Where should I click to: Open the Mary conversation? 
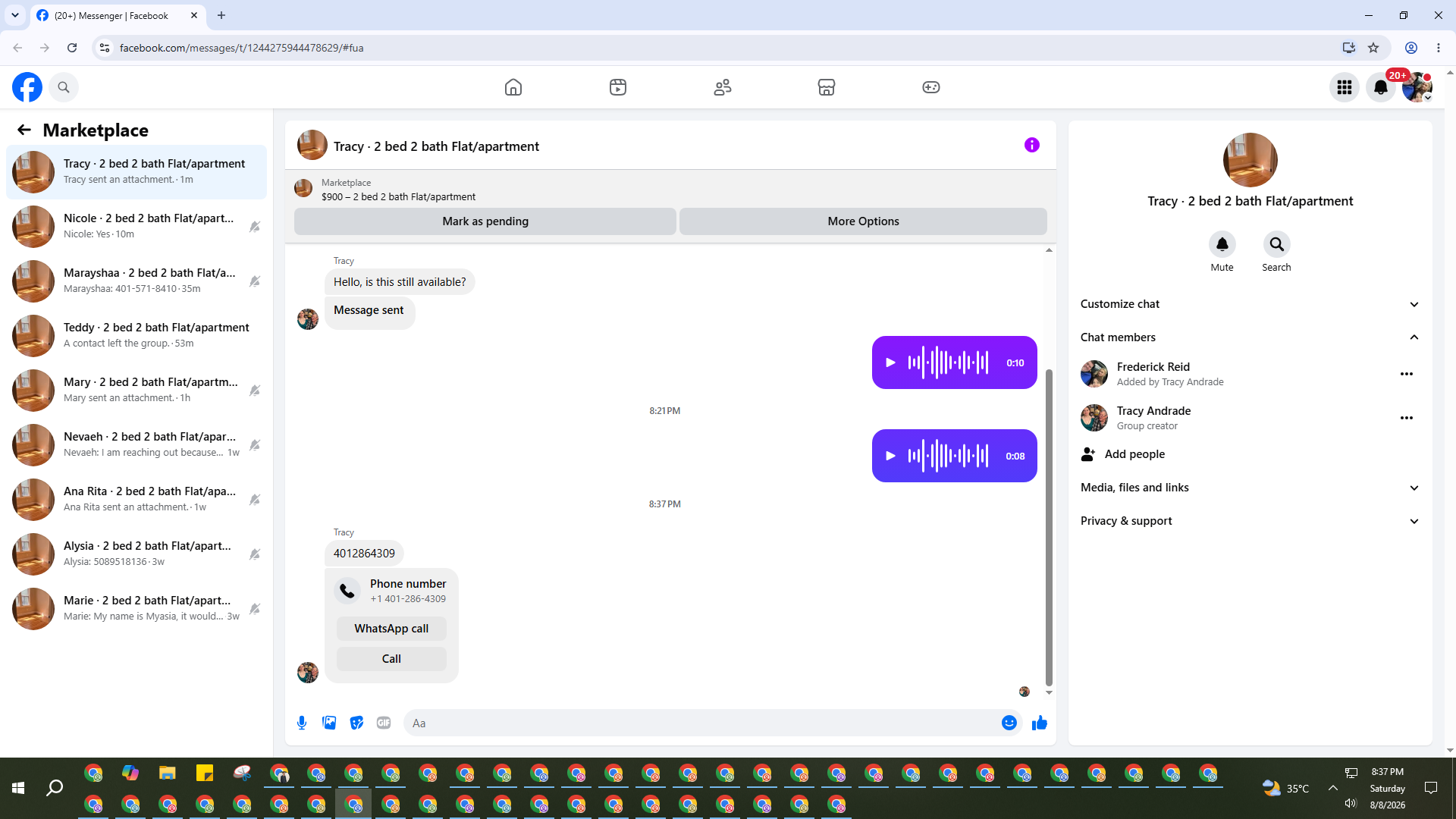click(x=136, y=391)
